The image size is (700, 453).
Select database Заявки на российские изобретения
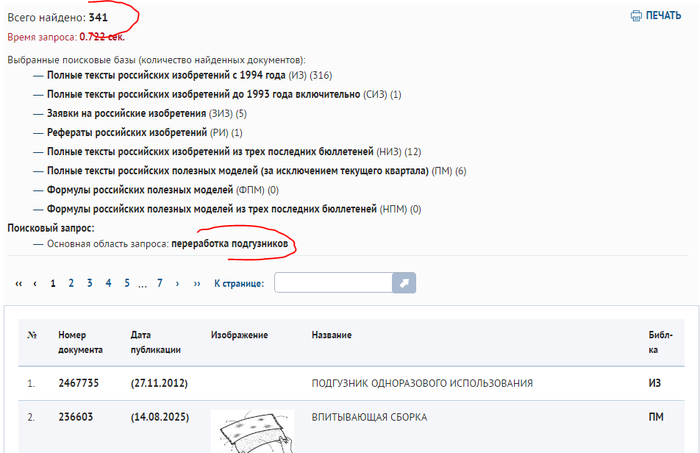point(124,114)
